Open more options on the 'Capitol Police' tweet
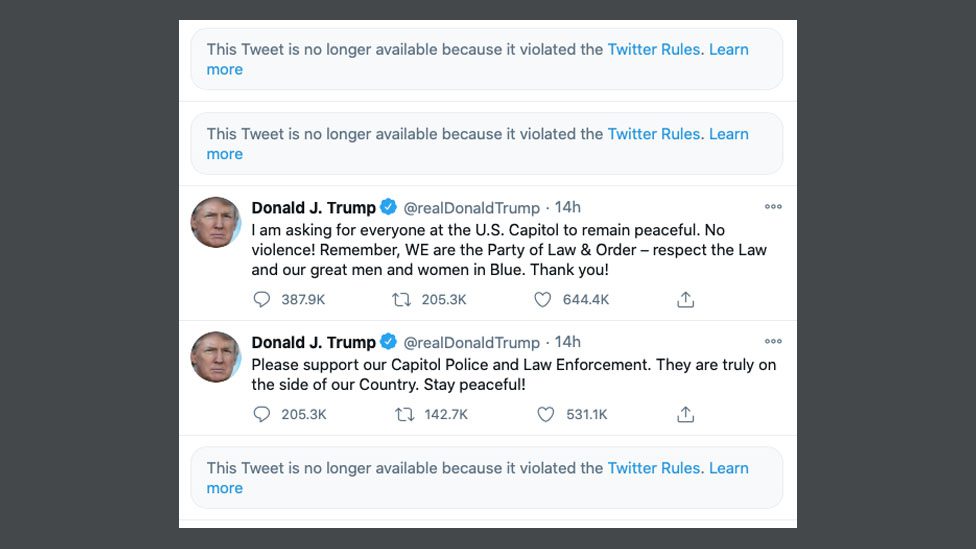976x549 pixels. click(x=773, y=342)
